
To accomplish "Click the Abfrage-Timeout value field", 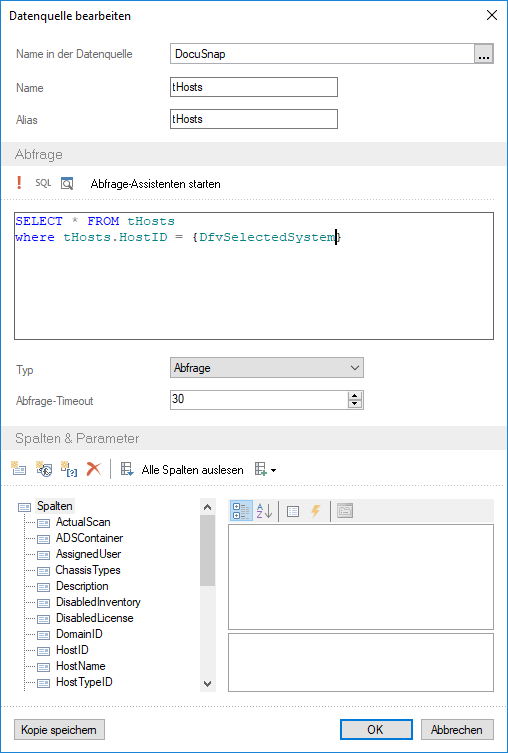I will point(259,400).
